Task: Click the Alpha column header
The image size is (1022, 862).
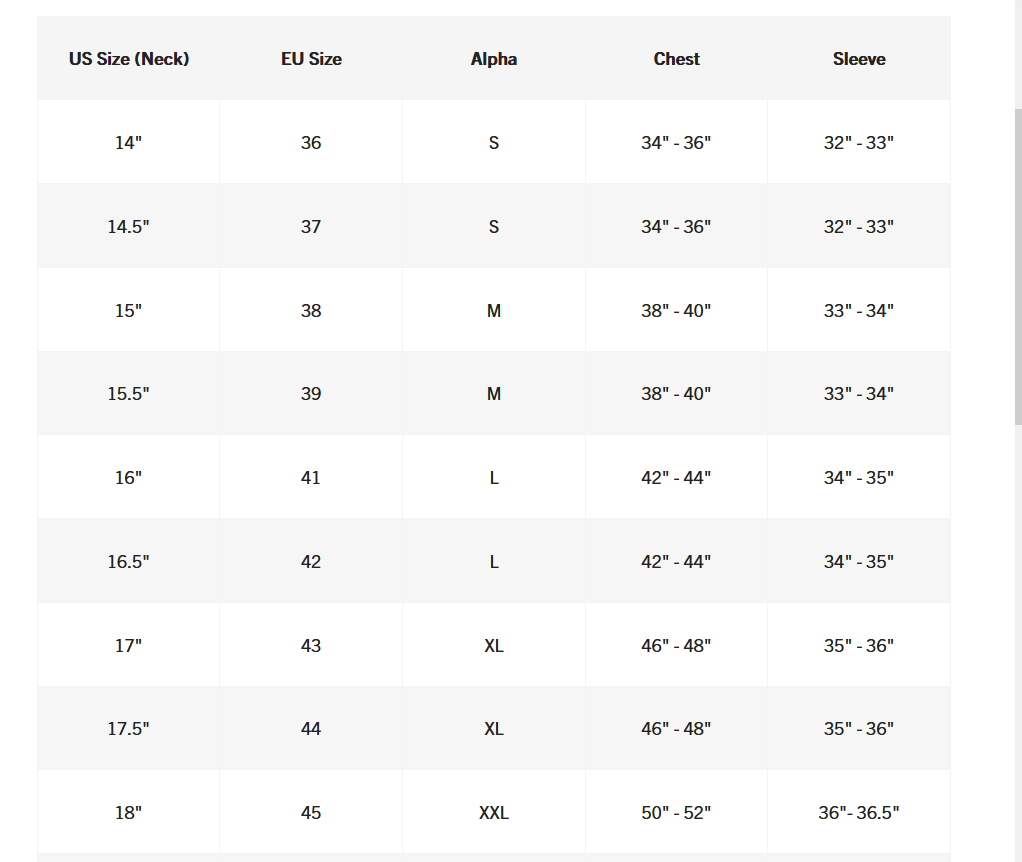Action: [x=494, y=59]
